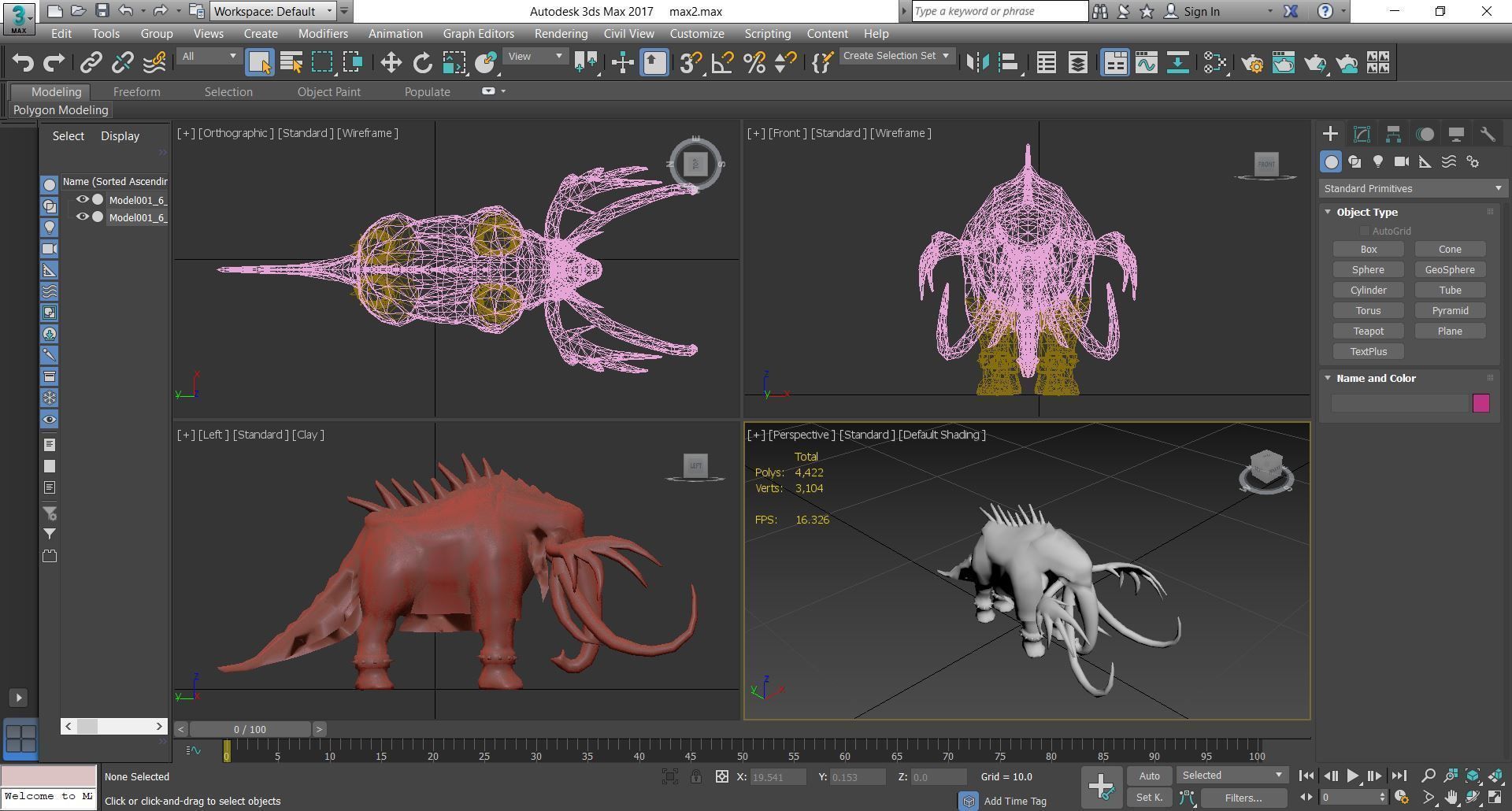
Task: Hide first Model001_6_ object via eye icon
Action: 82,199
